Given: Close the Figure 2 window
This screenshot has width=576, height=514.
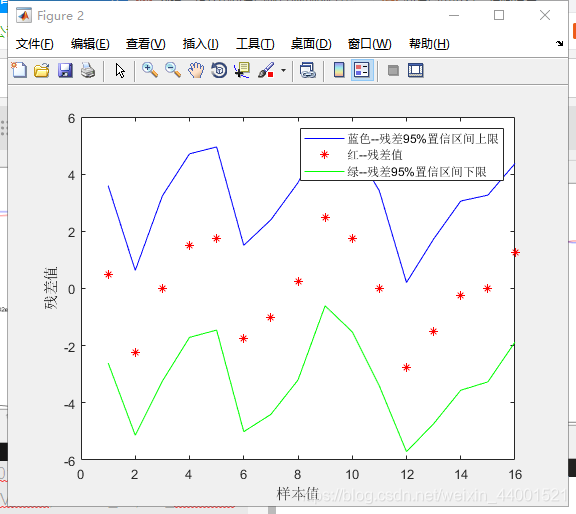Looking at the screenshot, I should click(x=545, y=15).
